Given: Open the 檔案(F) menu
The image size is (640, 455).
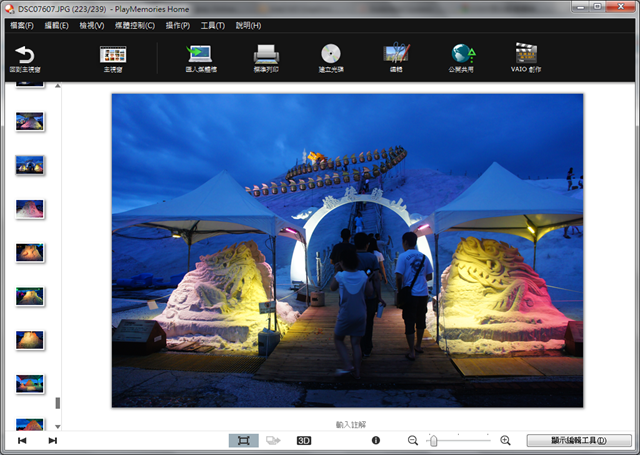Looking at the screenshot, I should pos(21,25).
